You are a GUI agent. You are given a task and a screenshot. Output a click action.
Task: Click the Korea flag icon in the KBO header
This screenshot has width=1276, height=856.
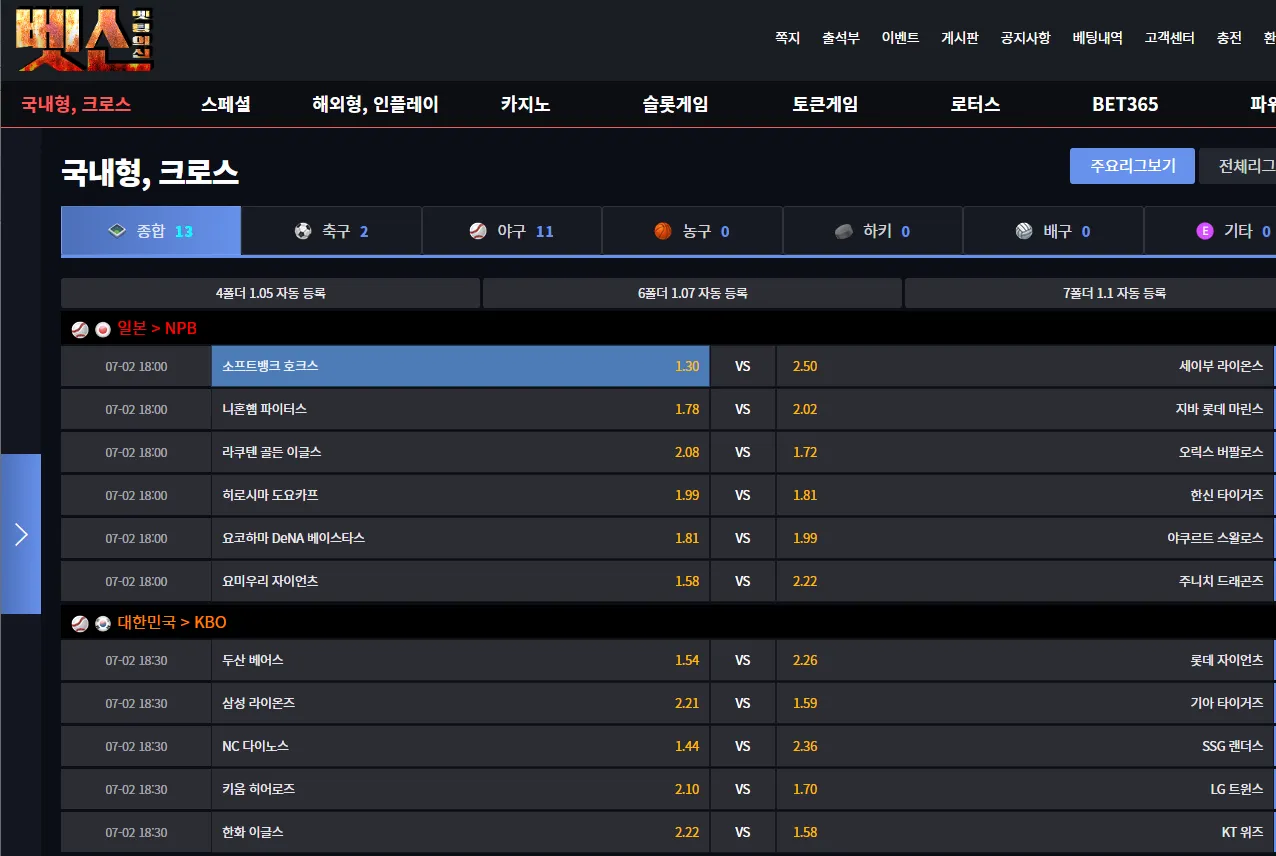(103, 623)
